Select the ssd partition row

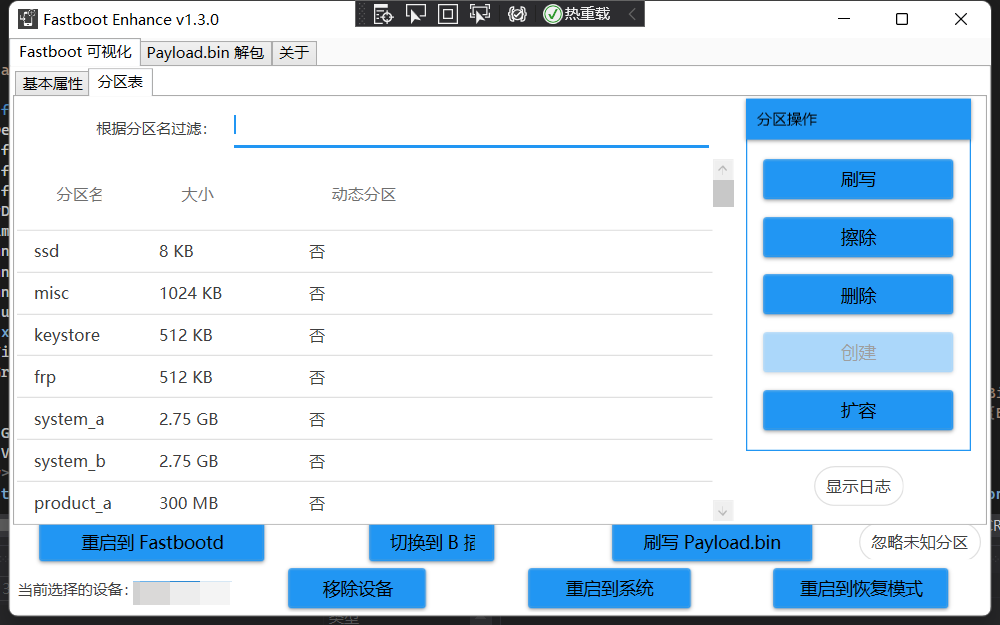[364, 251]
